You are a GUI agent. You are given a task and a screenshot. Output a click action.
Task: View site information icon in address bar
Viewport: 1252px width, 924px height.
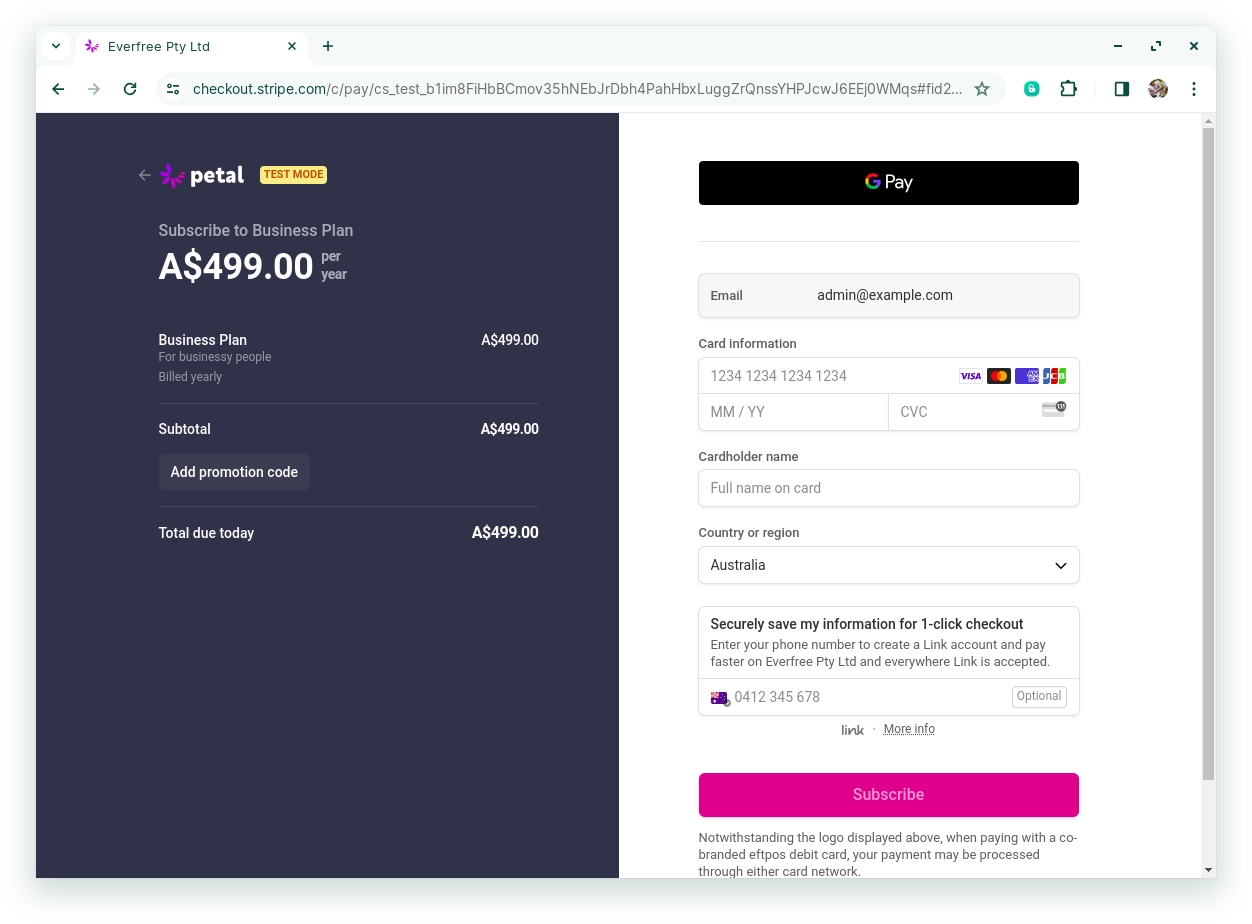click(x=173, y=89)
